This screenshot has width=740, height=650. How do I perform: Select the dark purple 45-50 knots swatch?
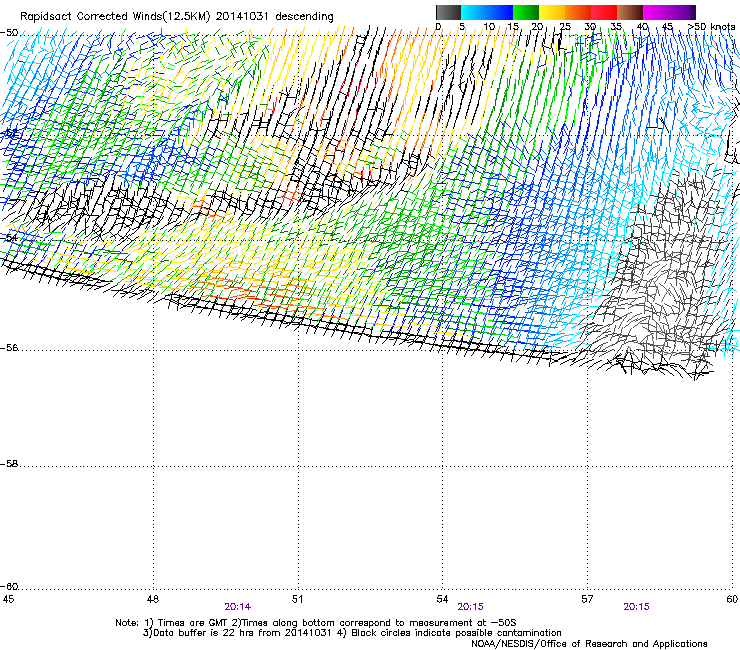682,12
